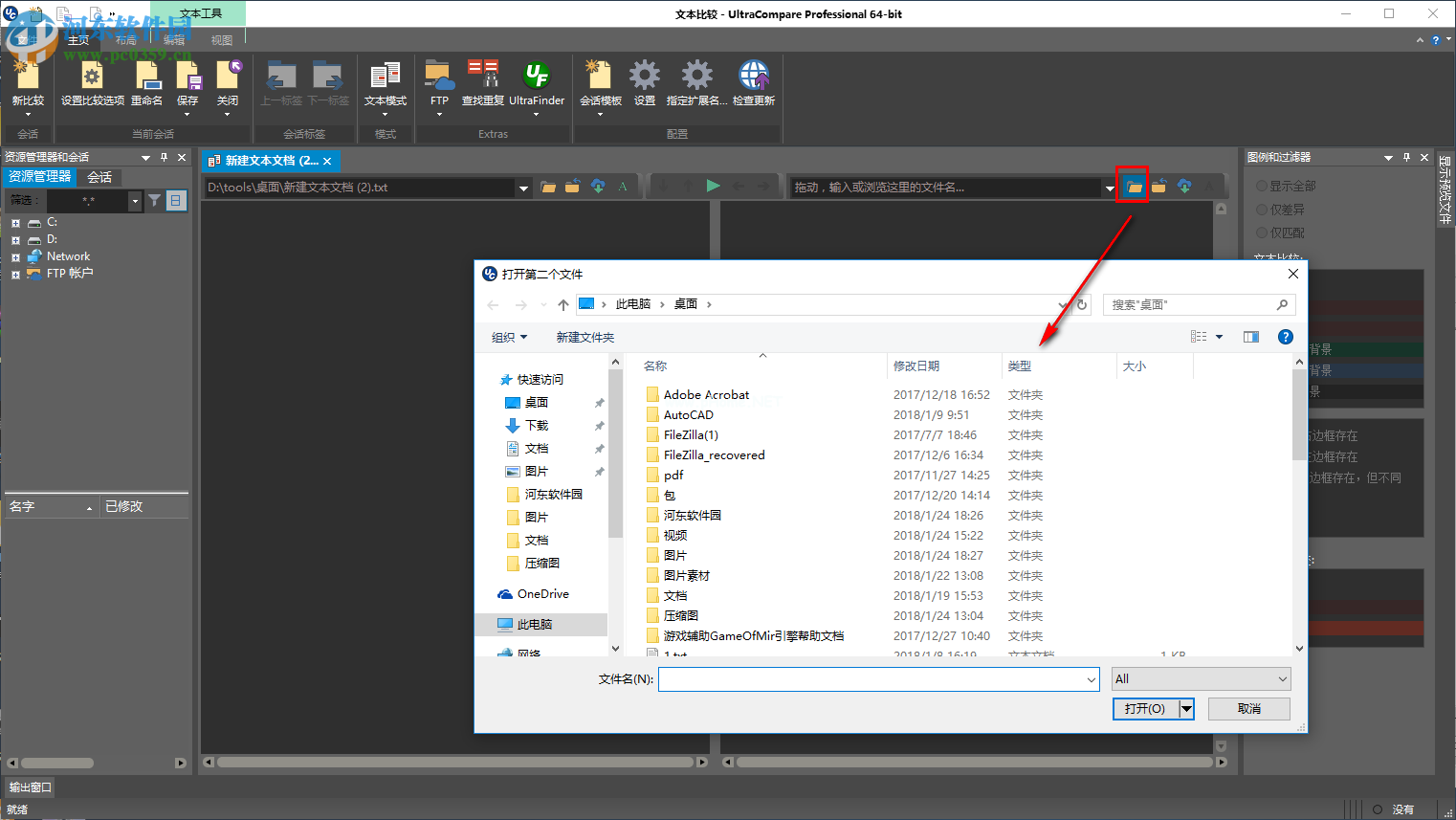The width and height of the screenshot is (1456, 820).
Task: Click the 取消 button
Action: (1248, 708)
